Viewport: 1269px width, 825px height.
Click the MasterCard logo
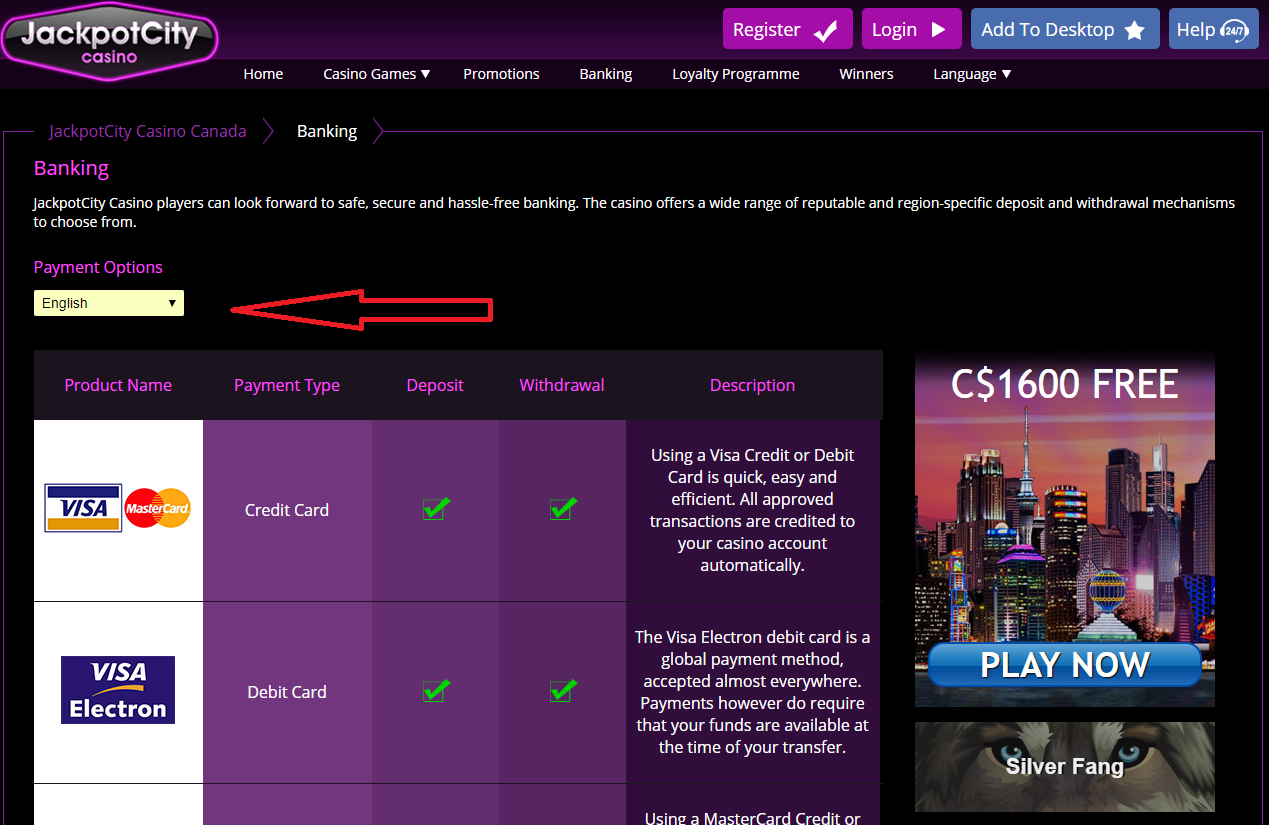[x=157, y=508]
